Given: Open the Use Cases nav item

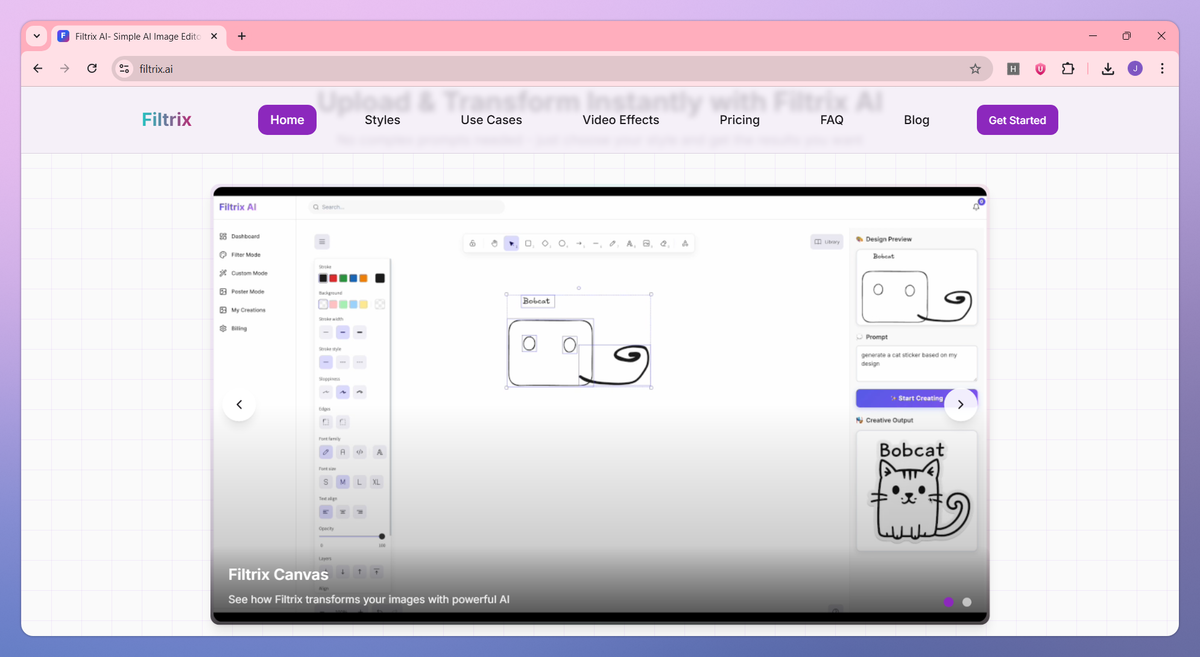Looking at the screenshot, I should 491,120.
